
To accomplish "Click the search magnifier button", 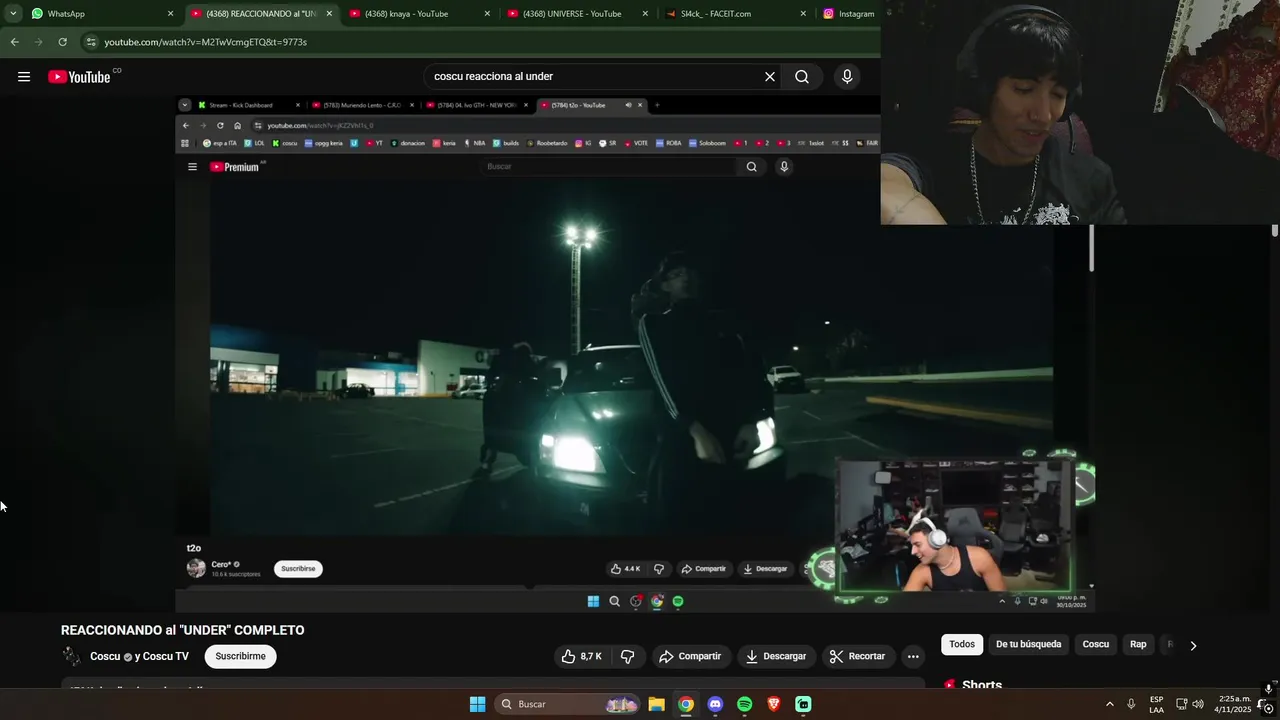I will click(x=802, y=77).
